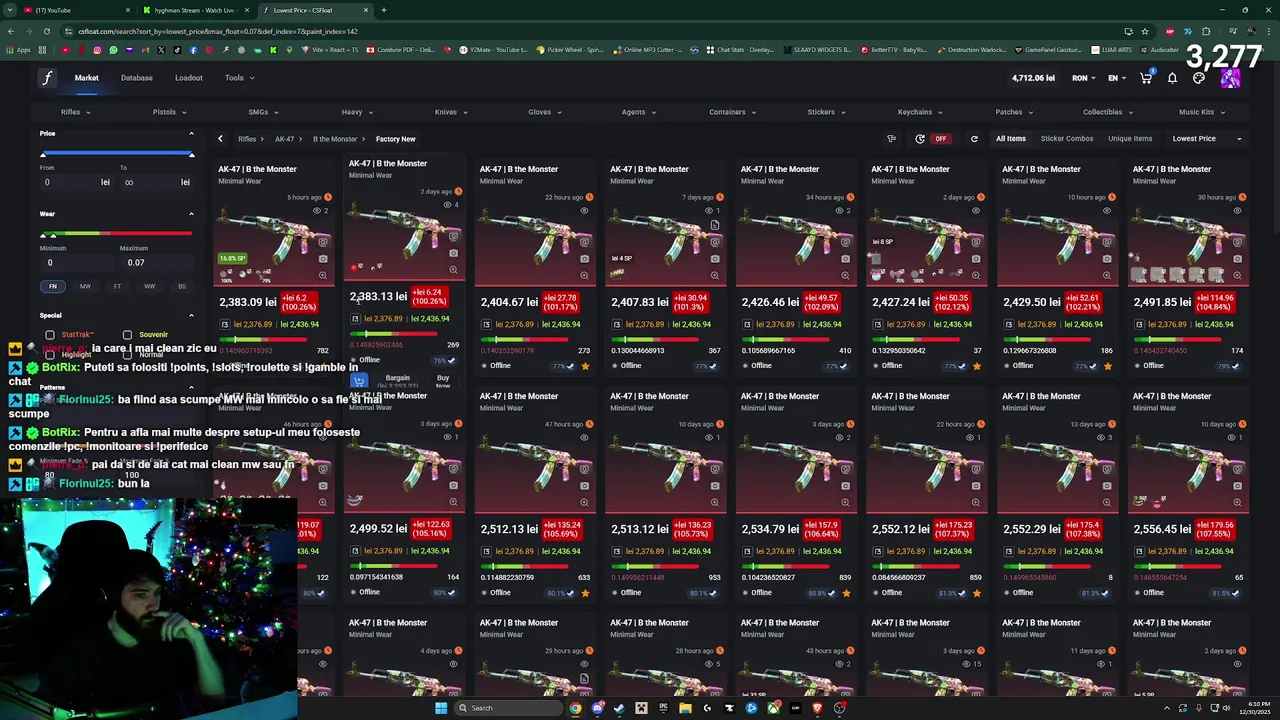
Task: Click the filter sort icon left of auto-refresh
Action: click(891, 139)
